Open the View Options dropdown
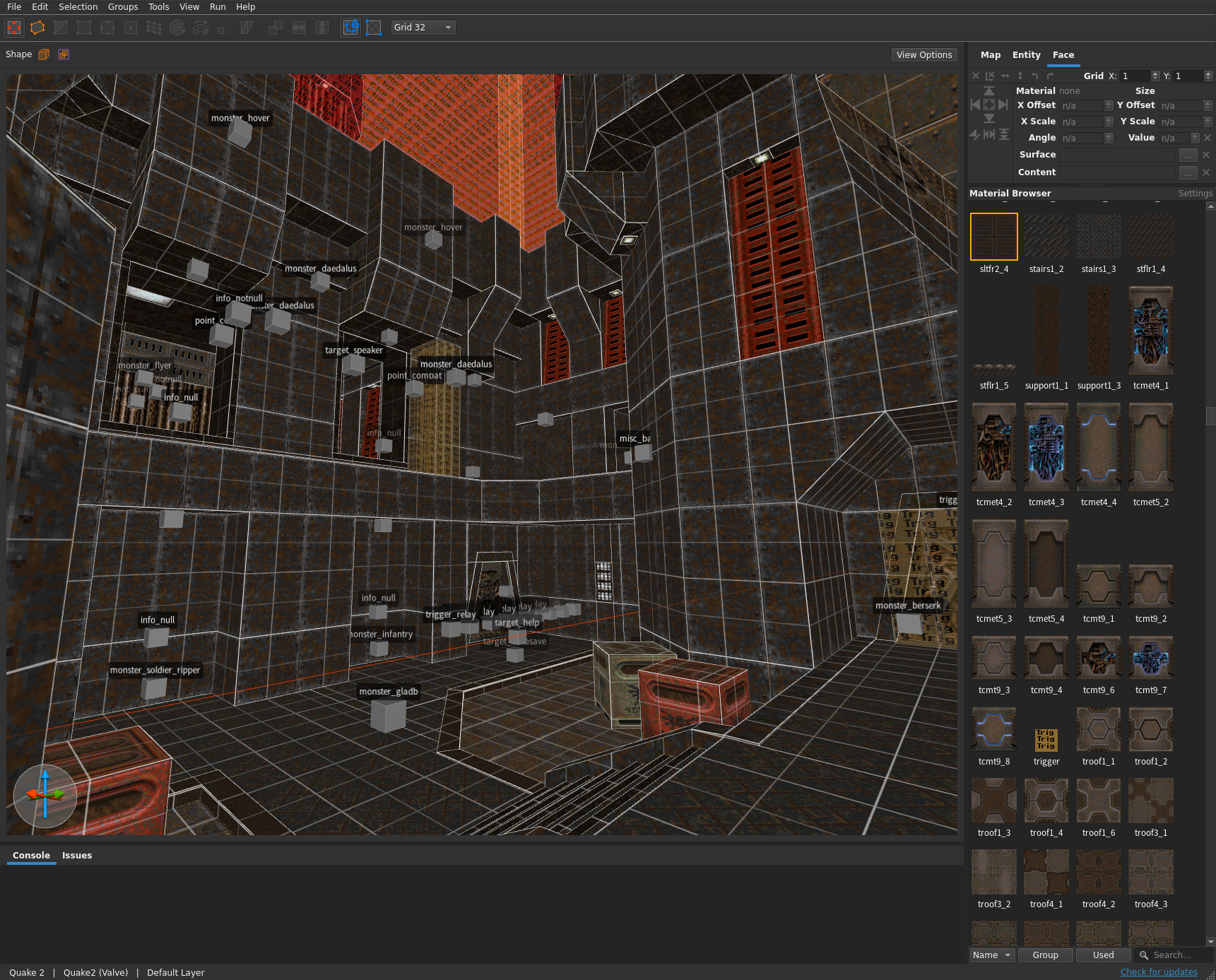The width and height of the screenshot is (1216, 980). tap(924, 54)
